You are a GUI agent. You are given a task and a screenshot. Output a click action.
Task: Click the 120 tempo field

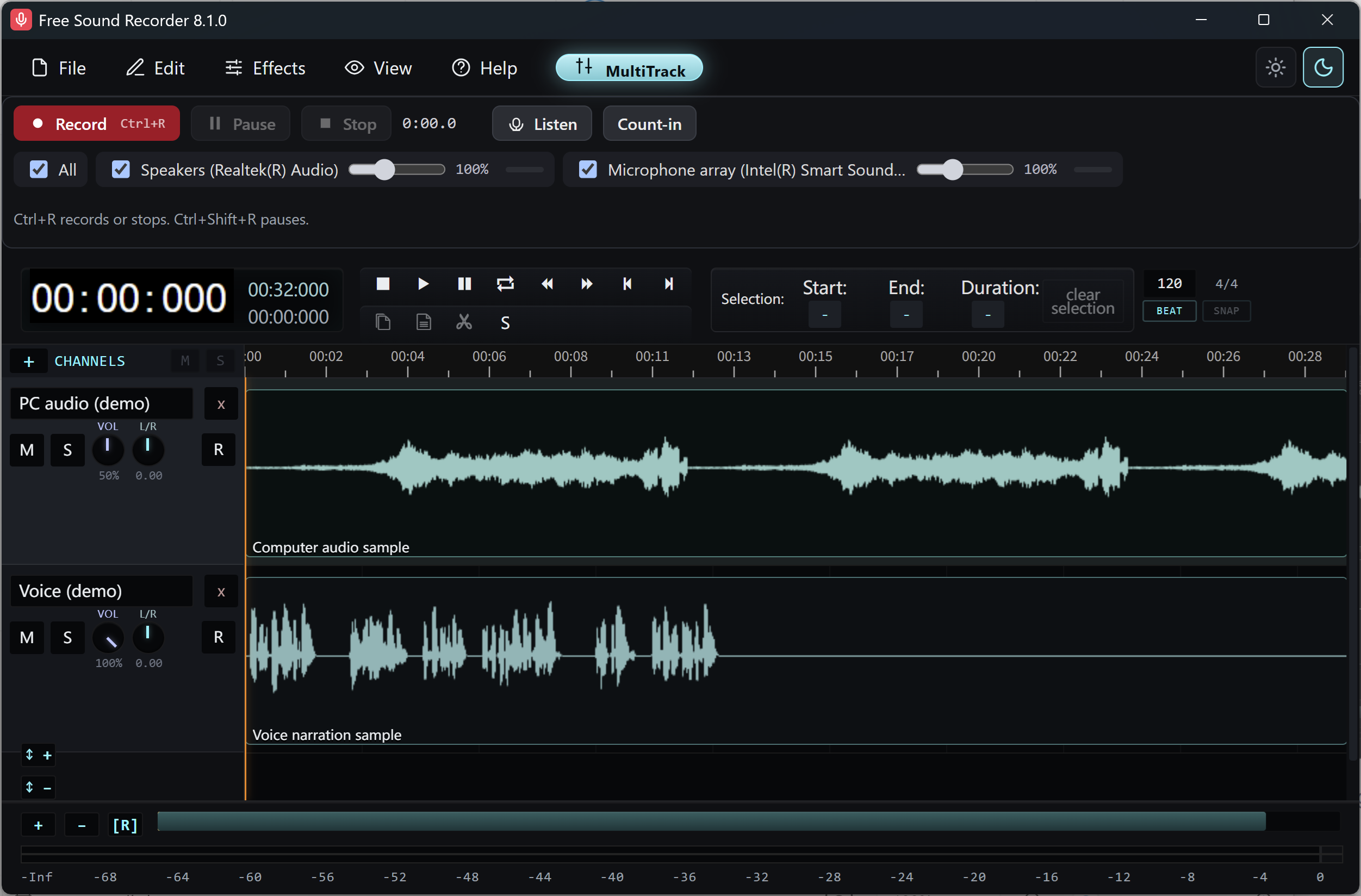click(x=1170, y=284)
